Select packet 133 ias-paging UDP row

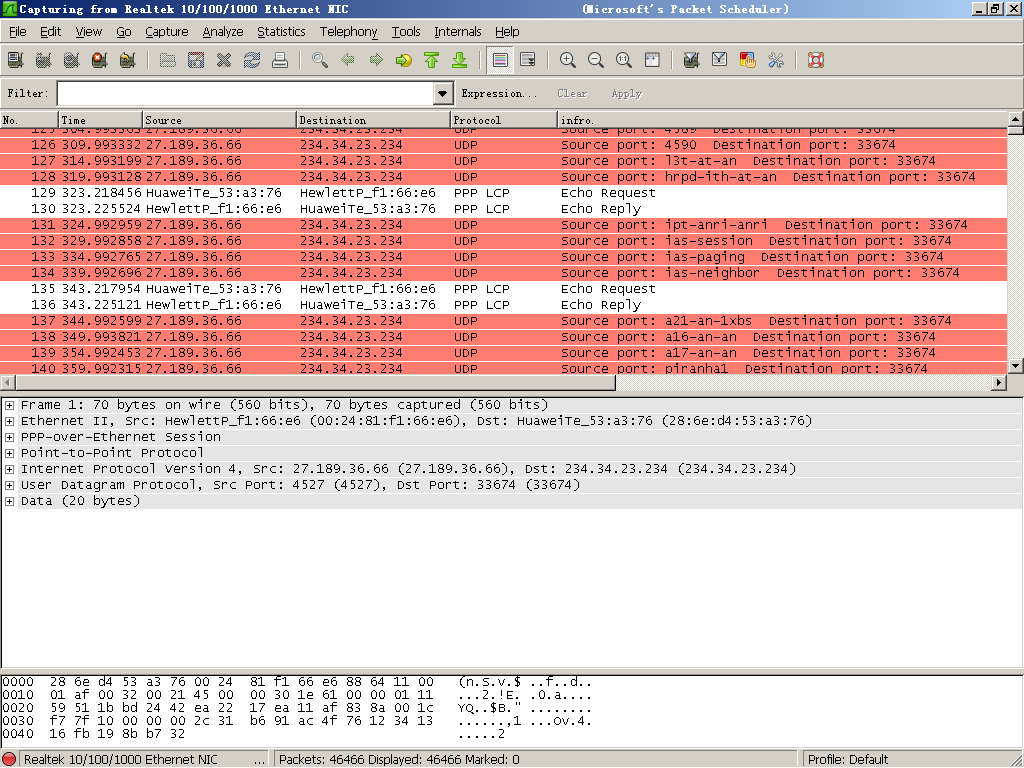tap(504, 257)
